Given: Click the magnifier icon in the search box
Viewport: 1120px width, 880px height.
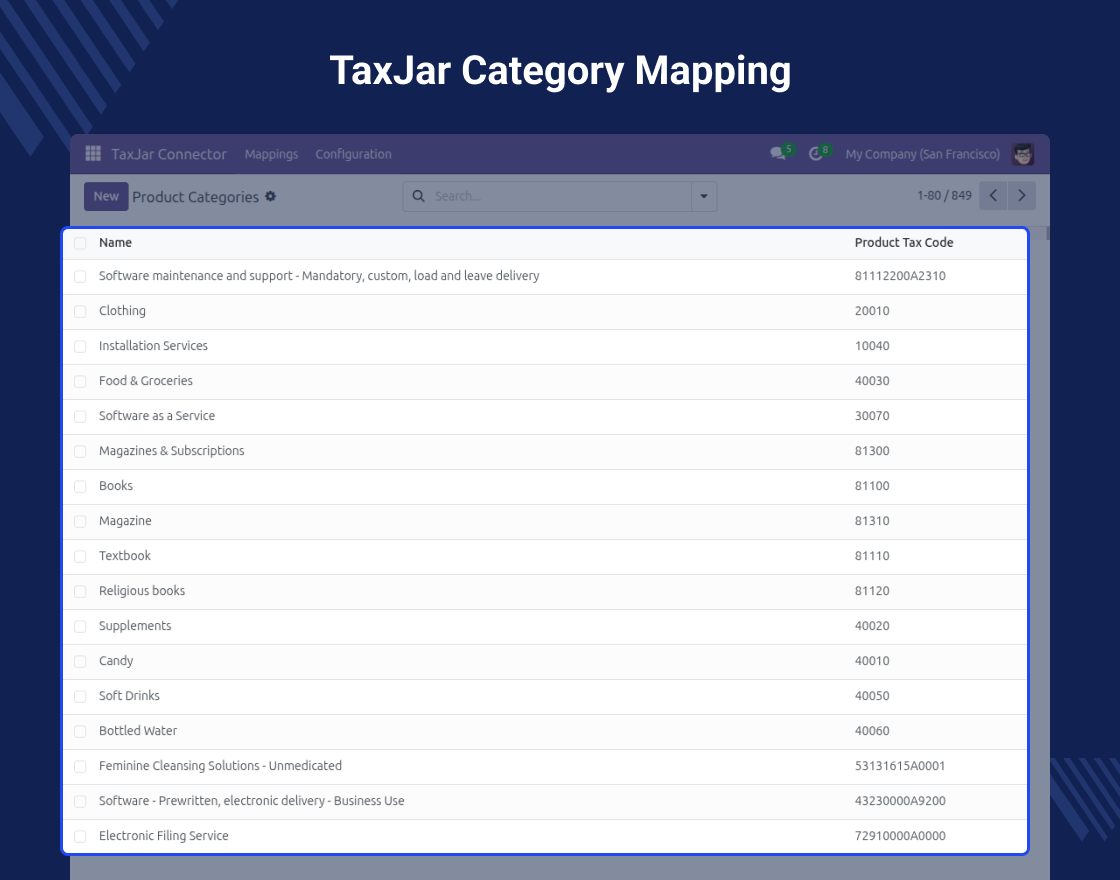Looking at the screenshot, I should (419, 196).
